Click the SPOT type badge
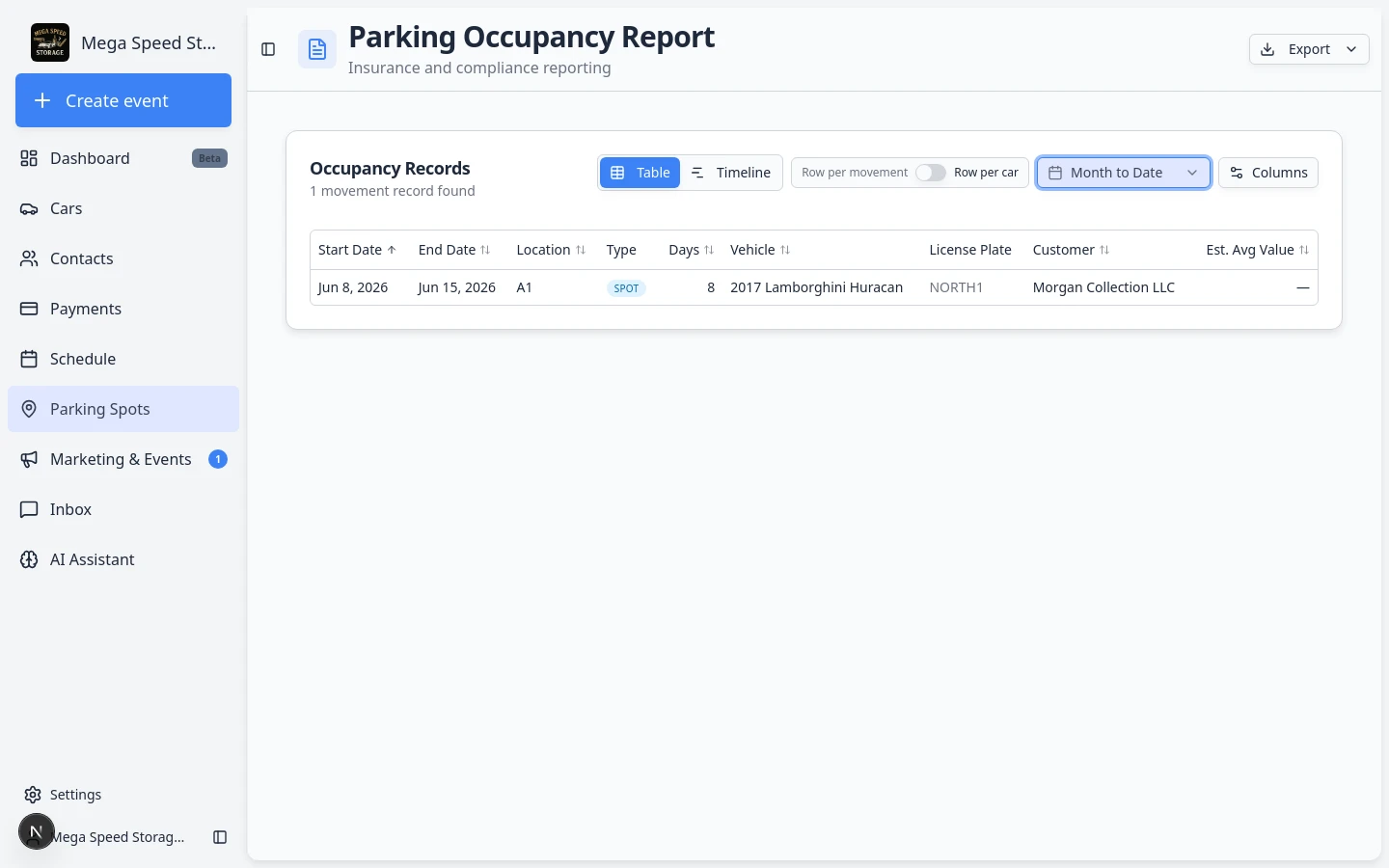 point(627,288)
